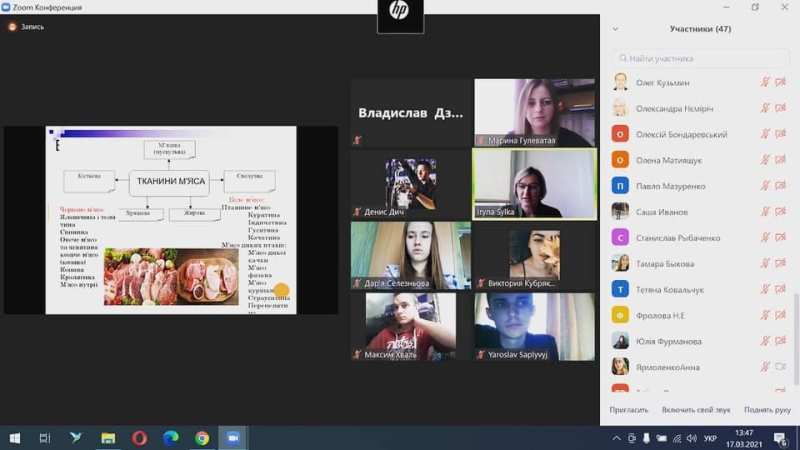Open Microsoft Edge from the taskbar

click(x=171, y=438)
